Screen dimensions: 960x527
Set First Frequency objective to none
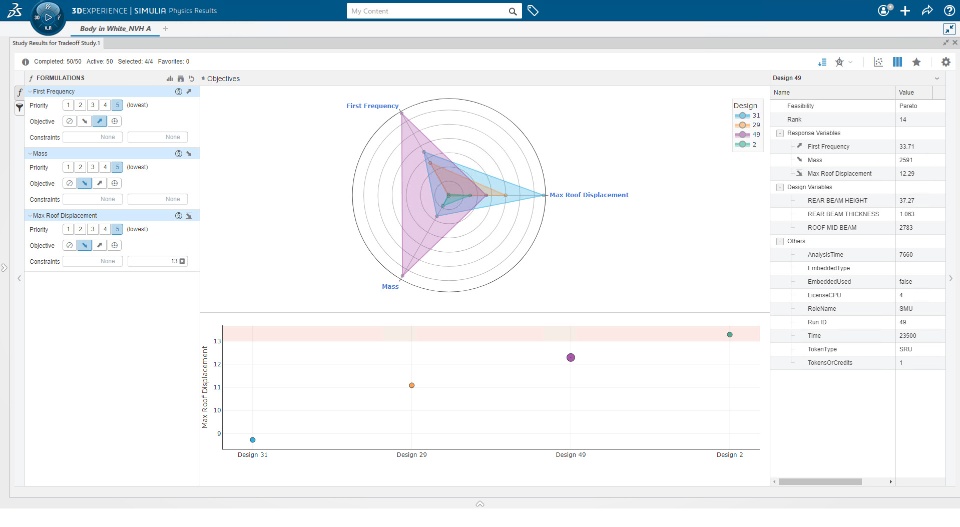point(70,121)
